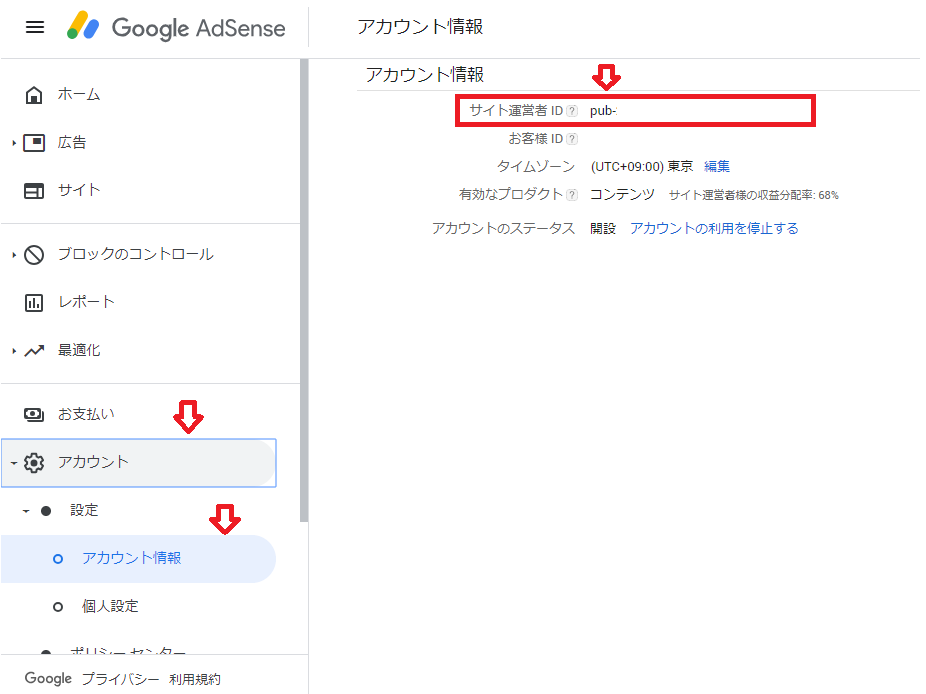Click the Optimization trend arrow icon
Image resolution: width=926 pixels, height=694 pixels.
click(34, 351)
